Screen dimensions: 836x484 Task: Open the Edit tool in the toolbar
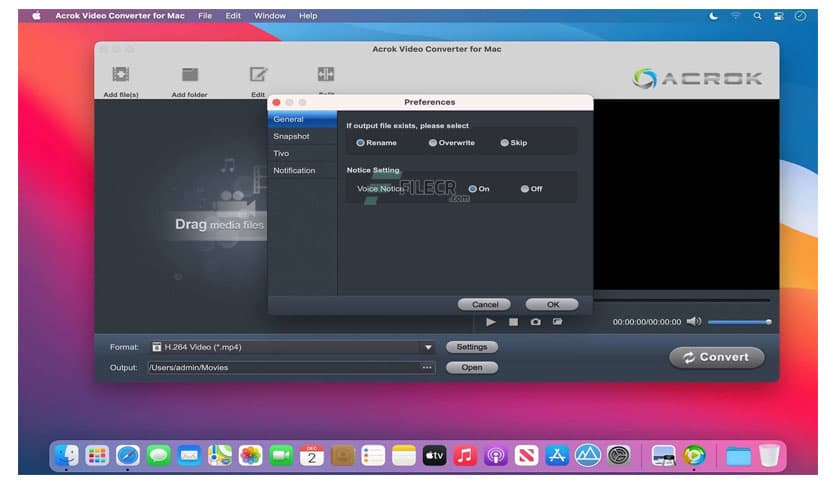coord(258,74)
